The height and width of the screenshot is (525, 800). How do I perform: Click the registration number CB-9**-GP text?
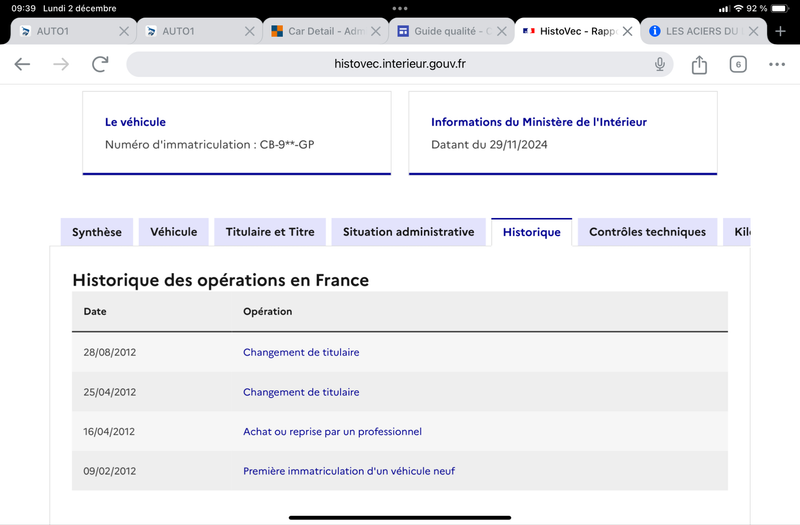tap(287, 144)
